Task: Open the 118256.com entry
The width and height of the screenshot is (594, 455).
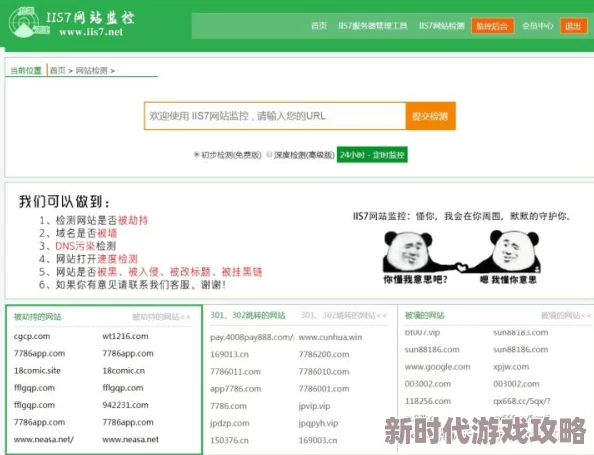Action: coord(428,401)
